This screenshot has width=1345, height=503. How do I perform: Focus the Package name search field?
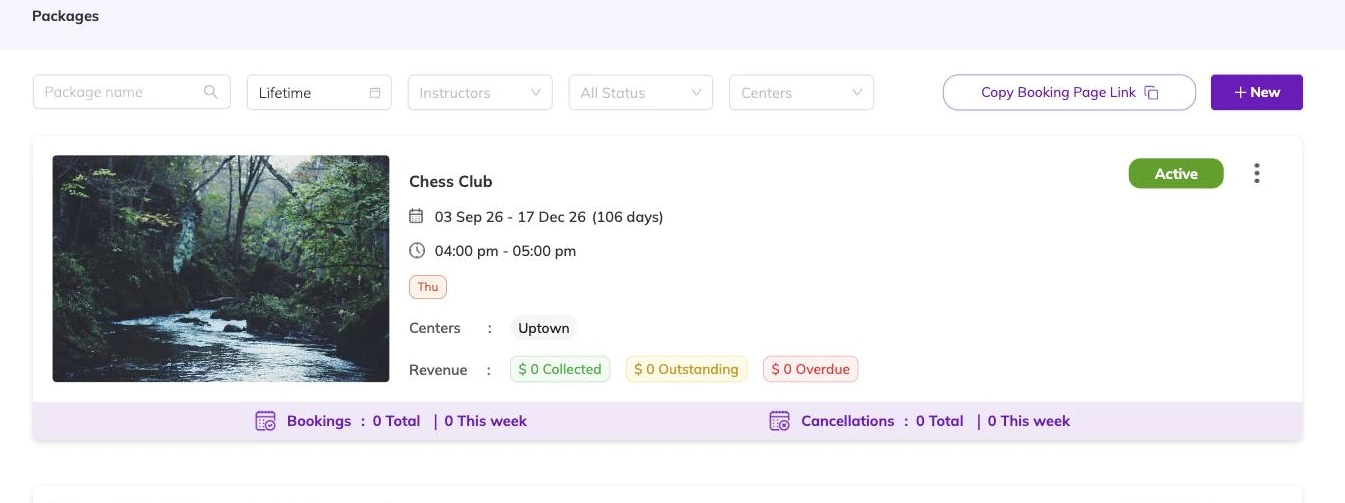click(132, 92)
